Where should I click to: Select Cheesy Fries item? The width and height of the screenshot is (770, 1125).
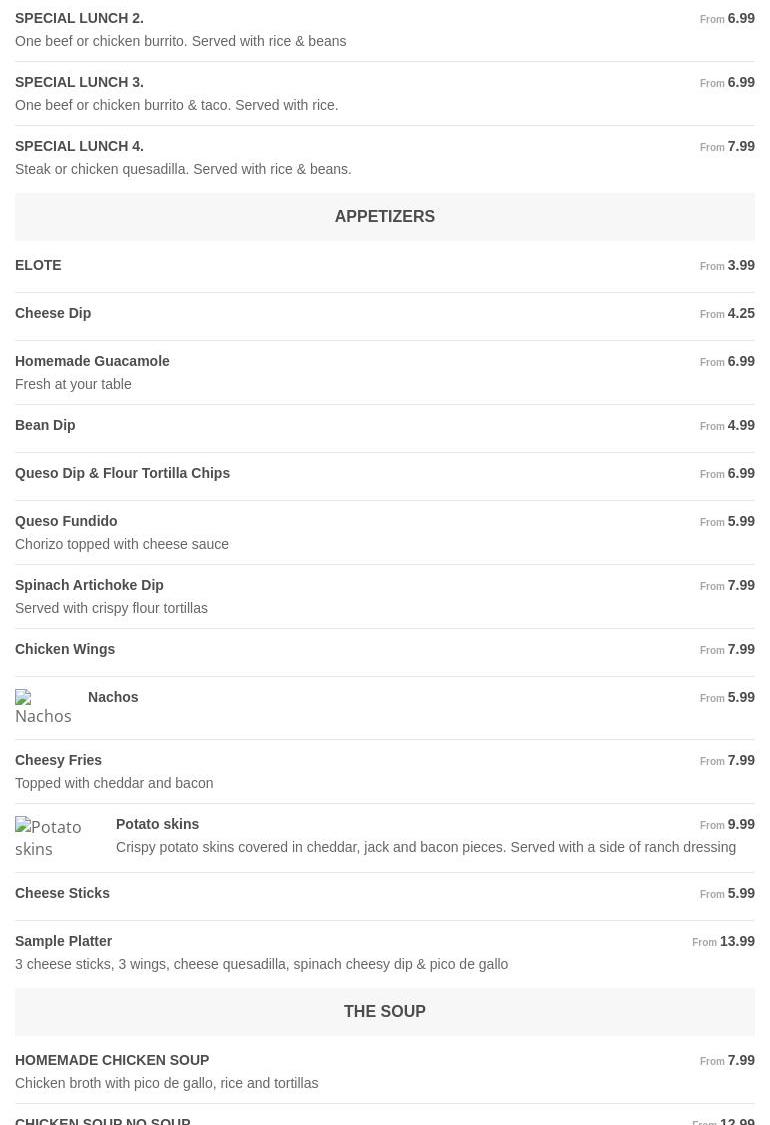(x=58, y=760)
